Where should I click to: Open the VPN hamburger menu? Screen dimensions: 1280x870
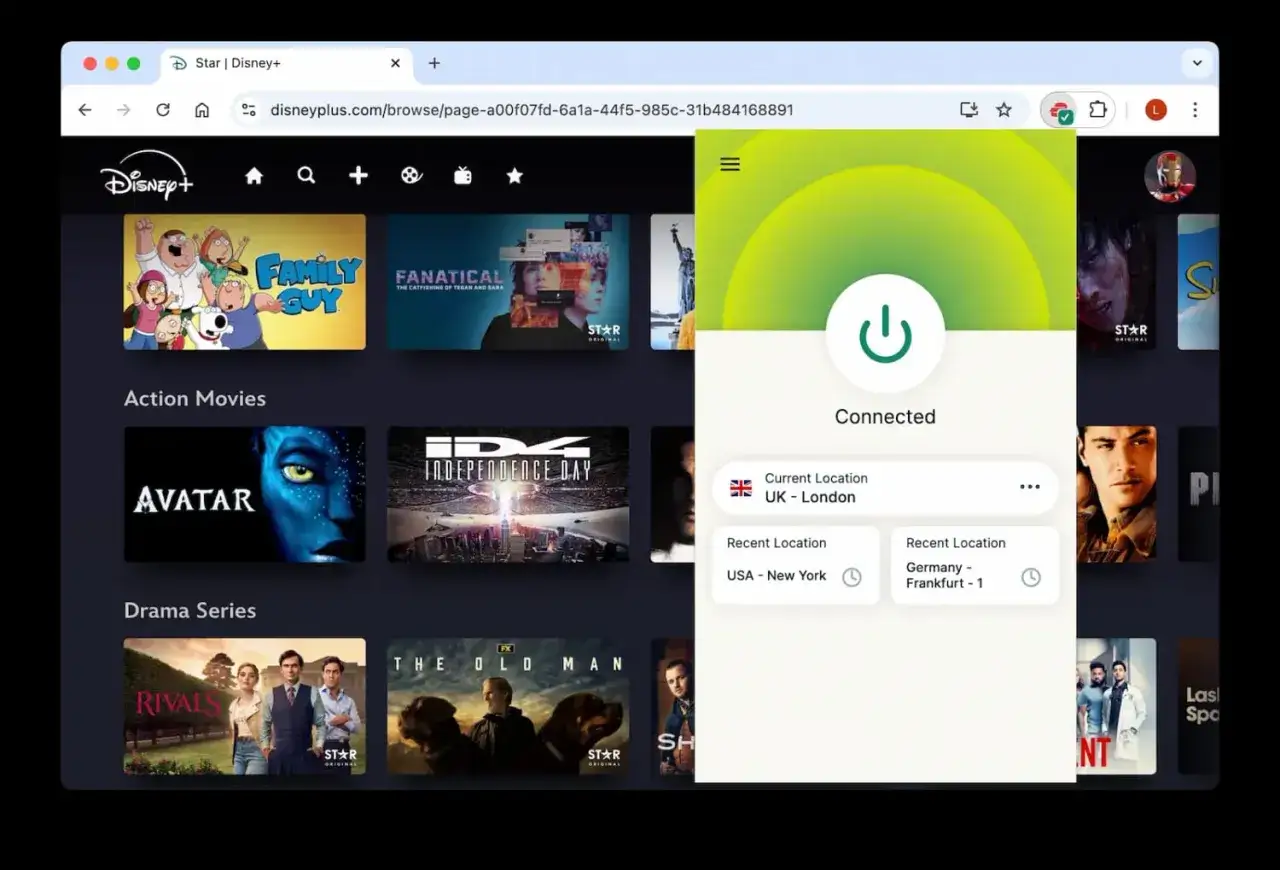click(730, 164)
